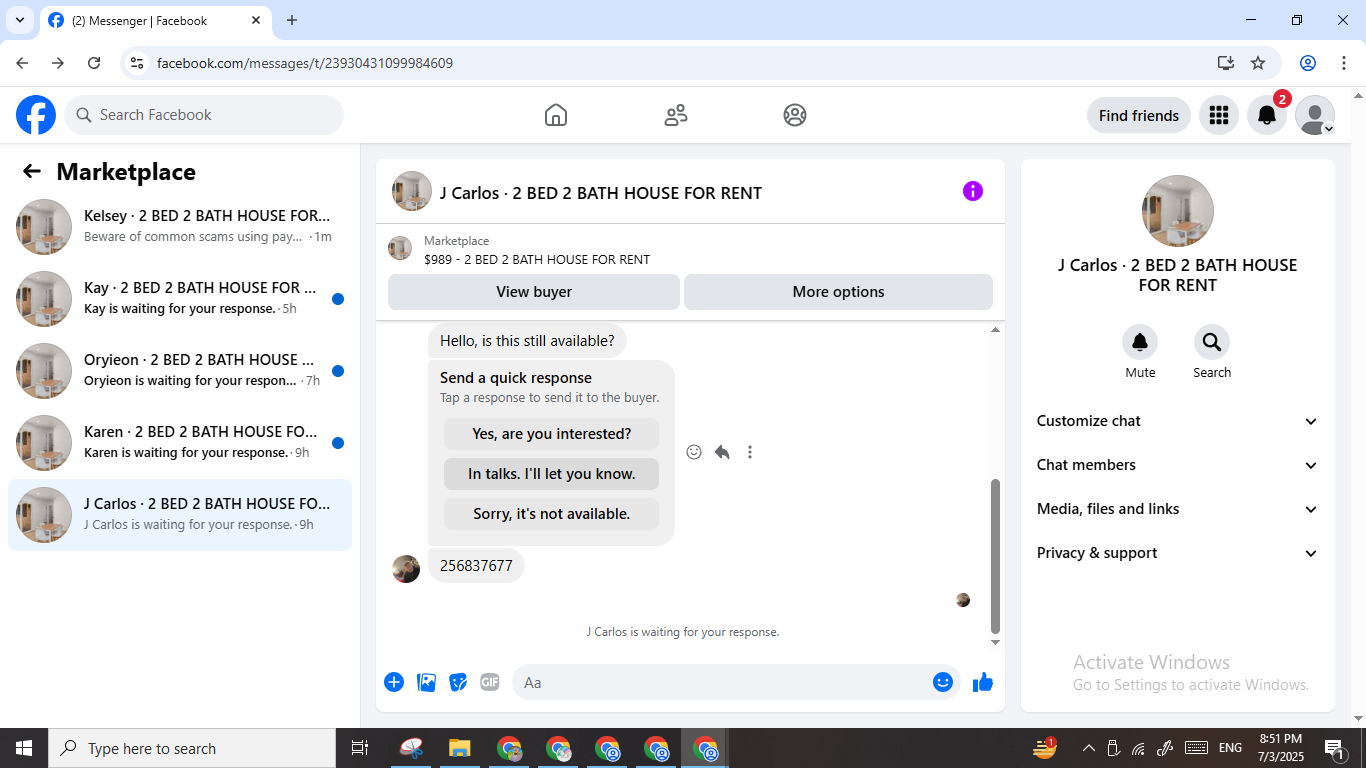Open the Facebook menu grid icon
The image size is (1366, 768).
click(1218, 115)
